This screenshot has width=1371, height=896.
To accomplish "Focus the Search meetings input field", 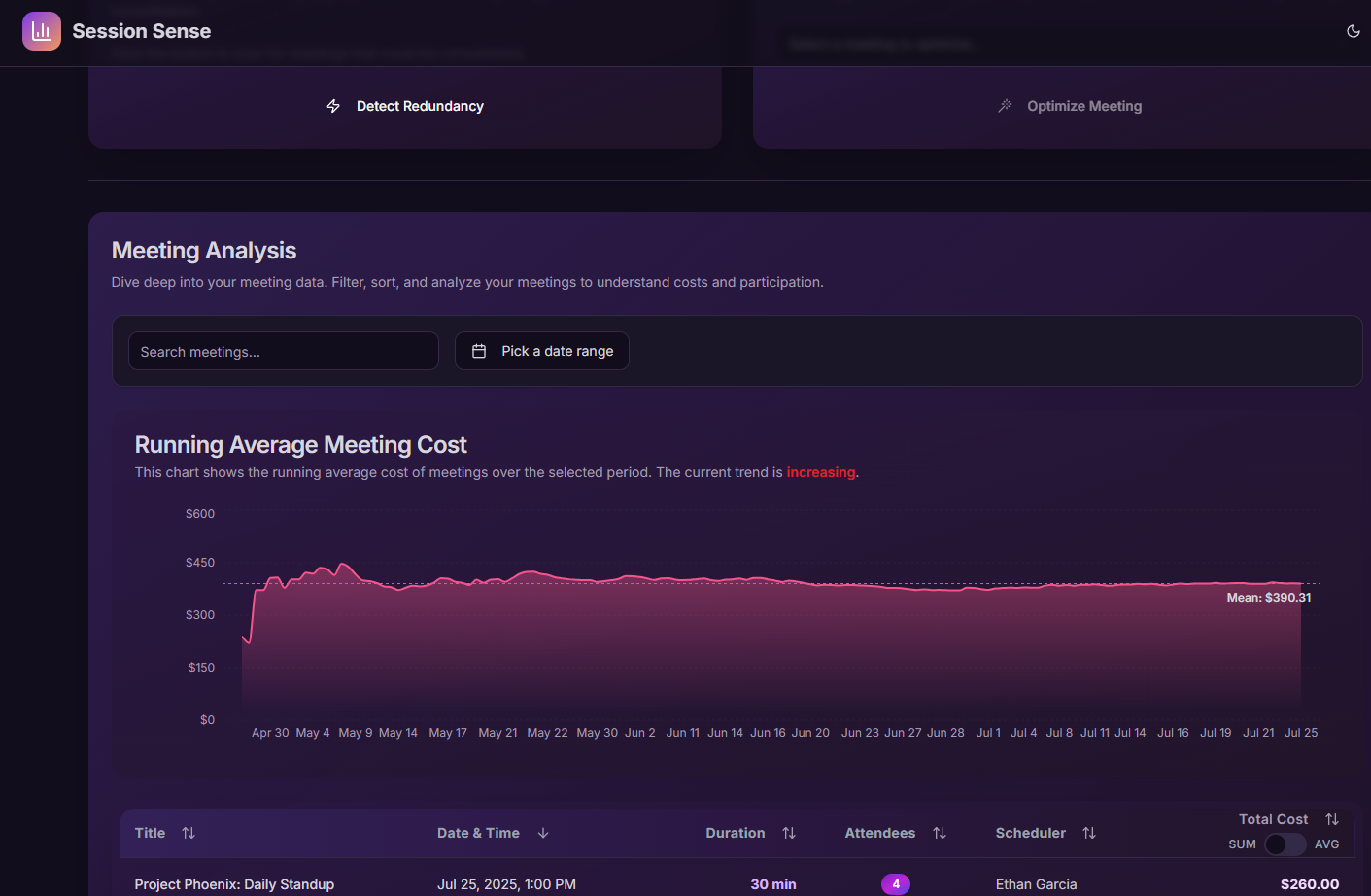I will (x=284, y=351).
